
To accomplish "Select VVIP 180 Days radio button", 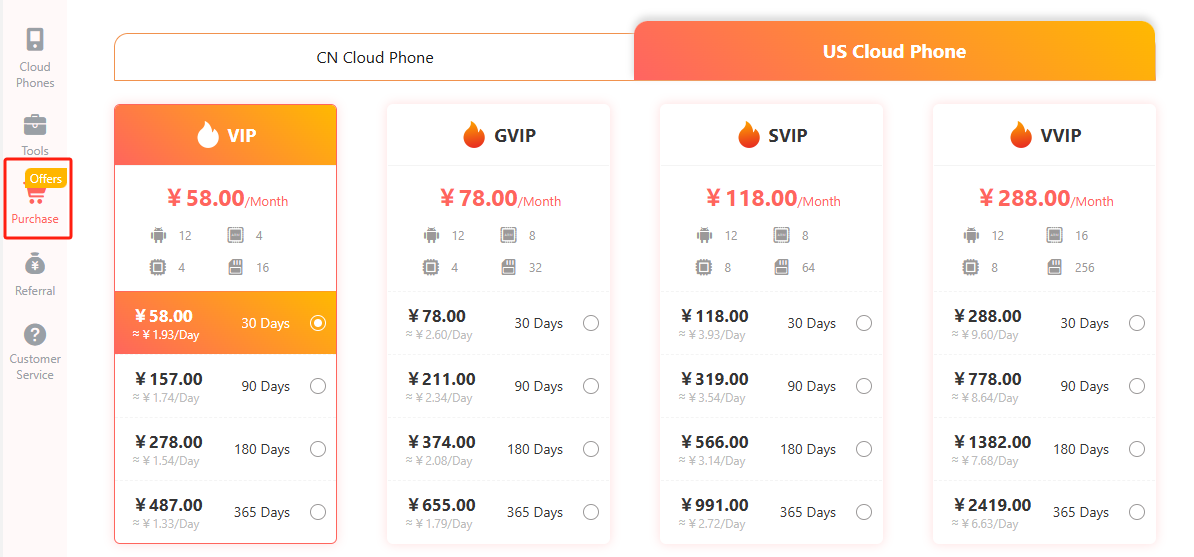I will click(x=1137, y=450).
